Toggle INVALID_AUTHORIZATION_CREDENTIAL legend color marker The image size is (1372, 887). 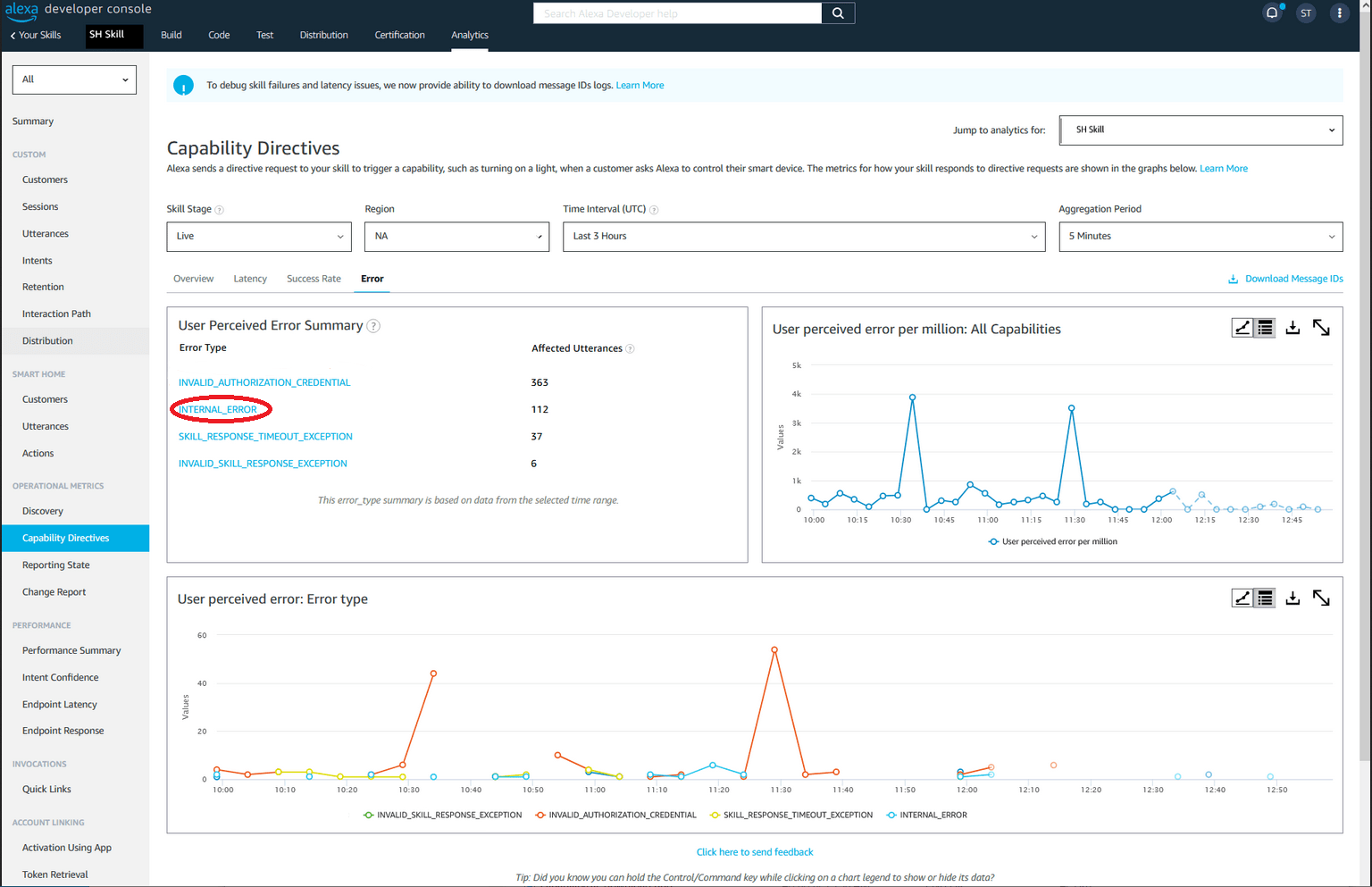540,816
